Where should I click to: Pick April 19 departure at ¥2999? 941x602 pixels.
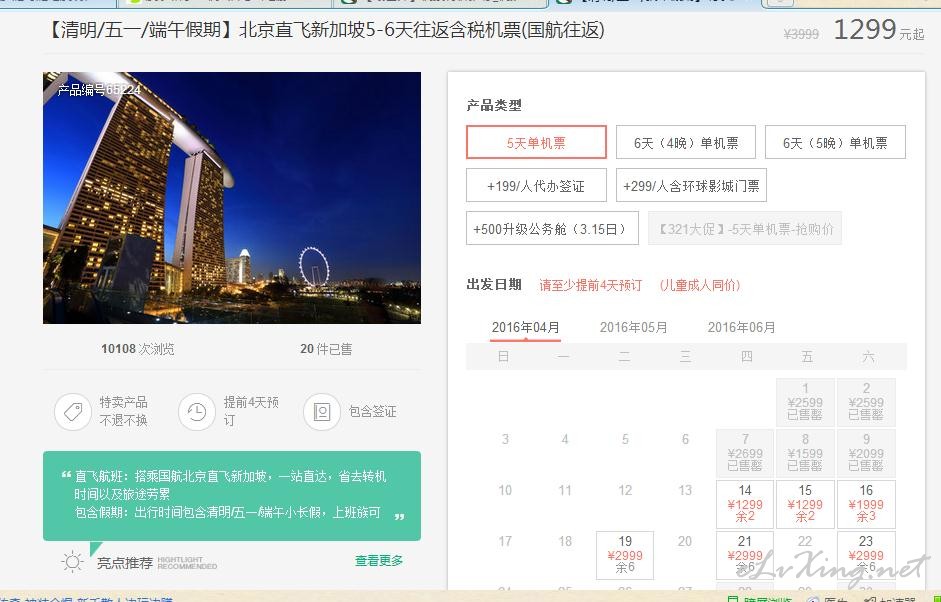tap(625, 555)
